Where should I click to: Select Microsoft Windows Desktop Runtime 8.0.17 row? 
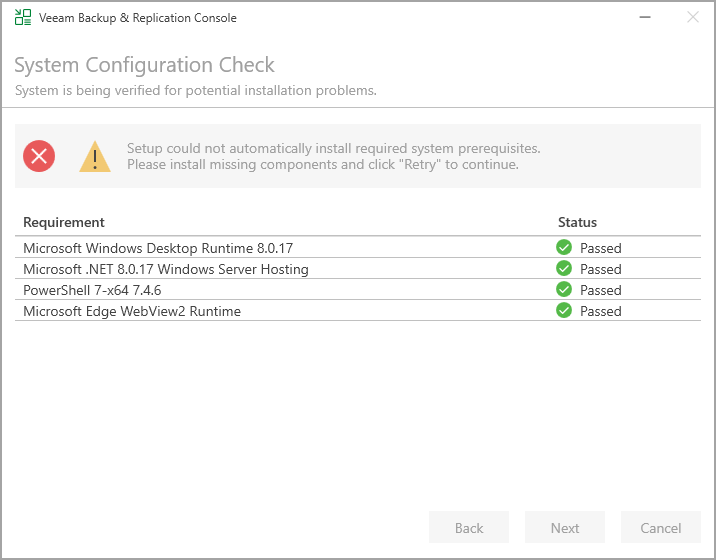[358, 247]
